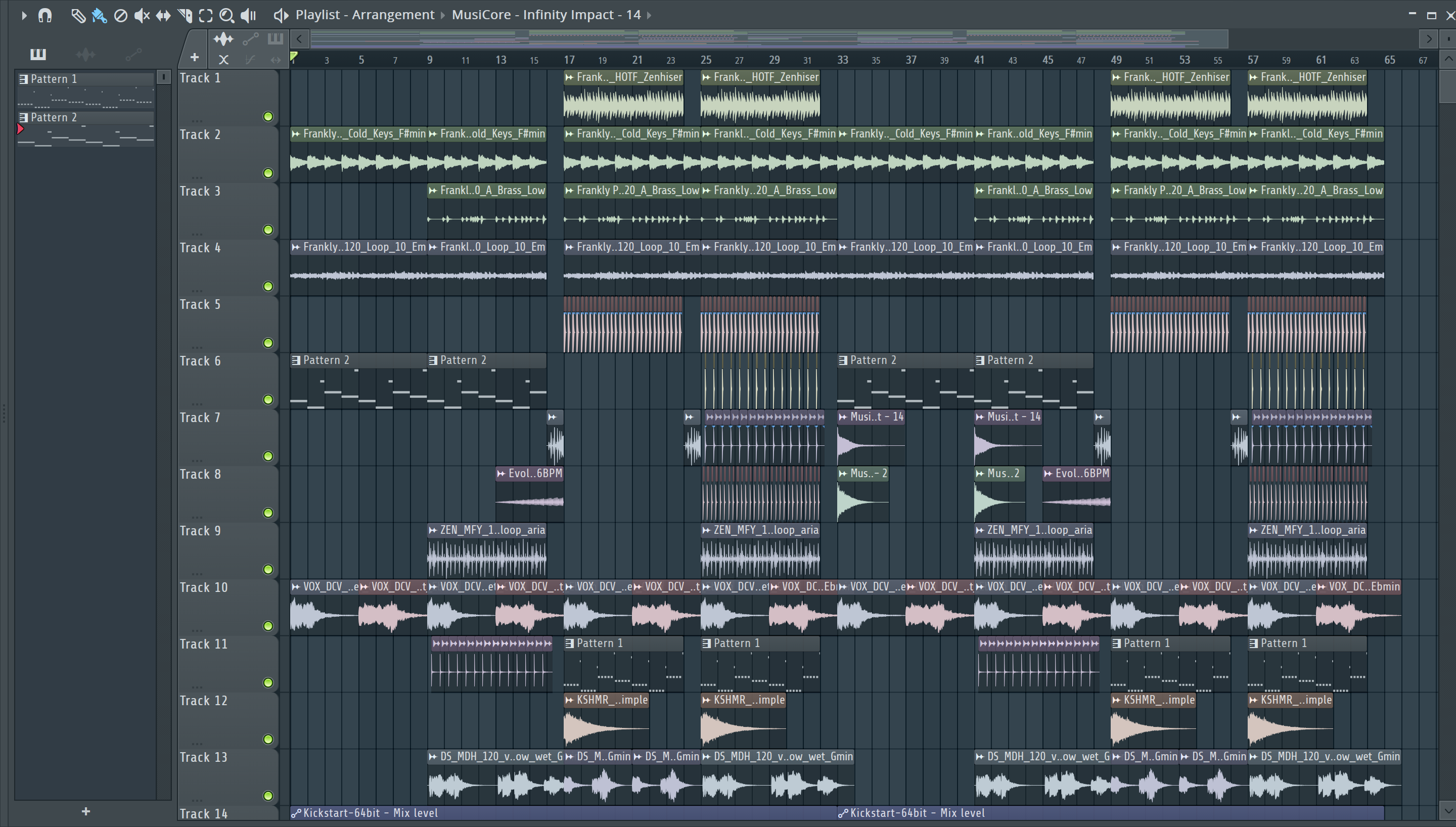
Task: Open first KSHMR_..imple clip menu
Action: tap(570, 700)
